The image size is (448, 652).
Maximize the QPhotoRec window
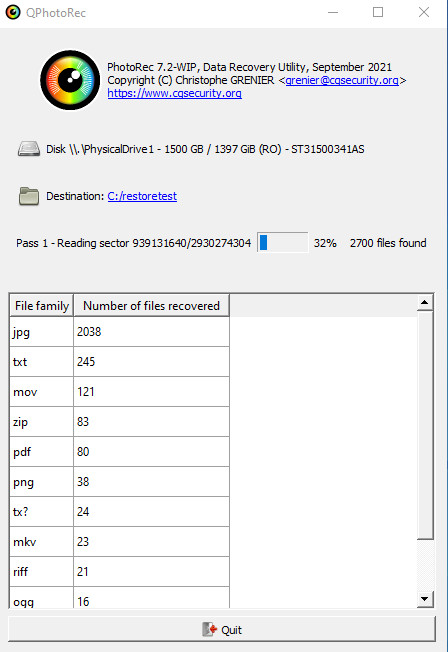coord(378,12)
